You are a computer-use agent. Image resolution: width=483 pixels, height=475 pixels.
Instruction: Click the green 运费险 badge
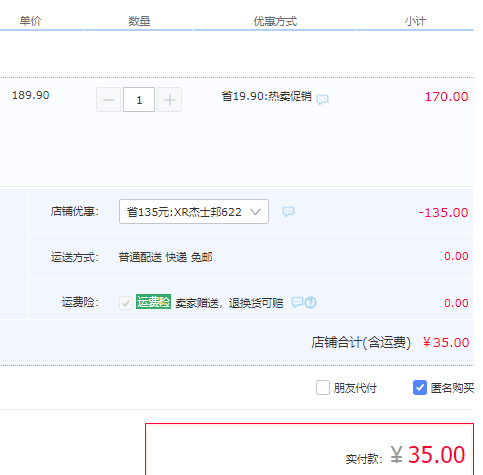pyautogui.click(x=153, y=302)
